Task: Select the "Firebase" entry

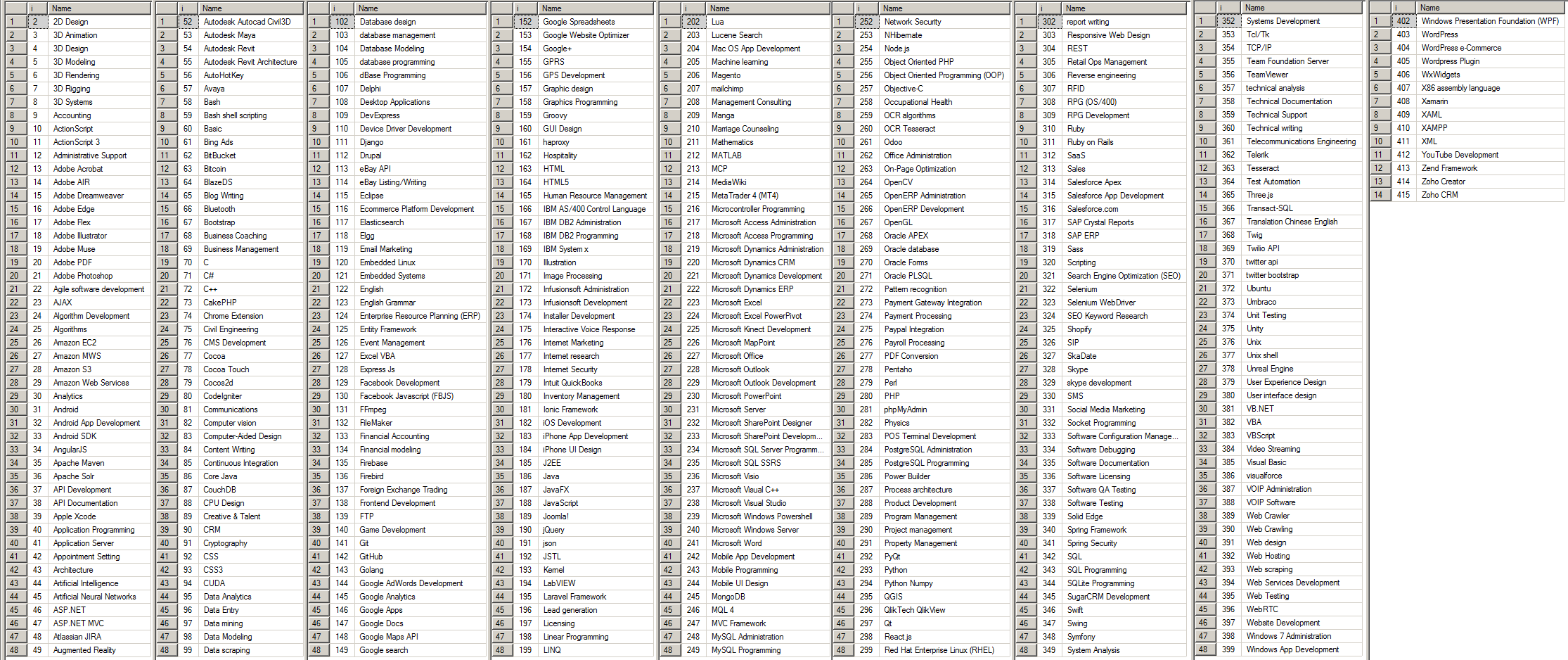Action: (420, 463)
